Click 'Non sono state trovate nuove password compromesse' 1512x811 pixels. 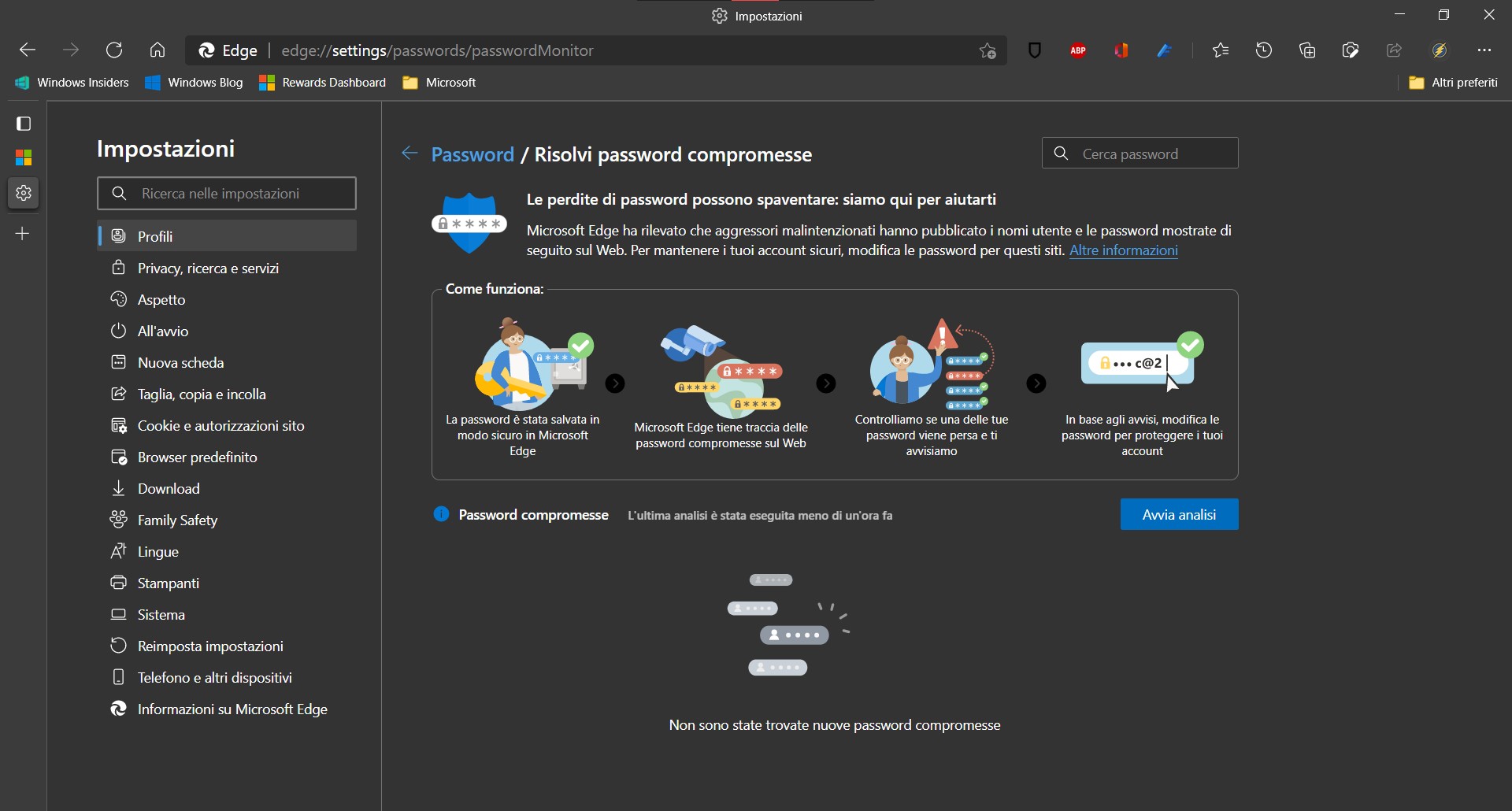835,725
